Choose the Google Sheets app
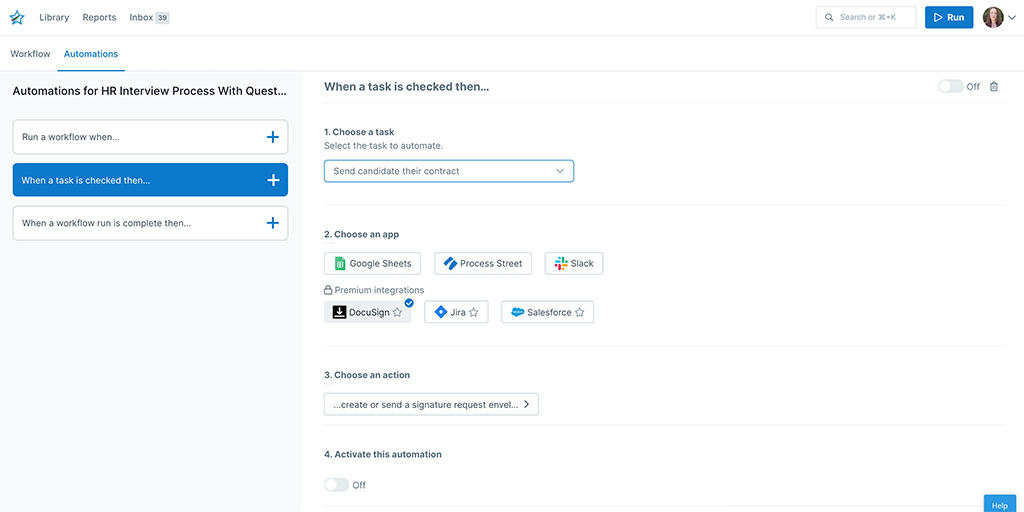1024x512 pixels. tap(372, 264)
